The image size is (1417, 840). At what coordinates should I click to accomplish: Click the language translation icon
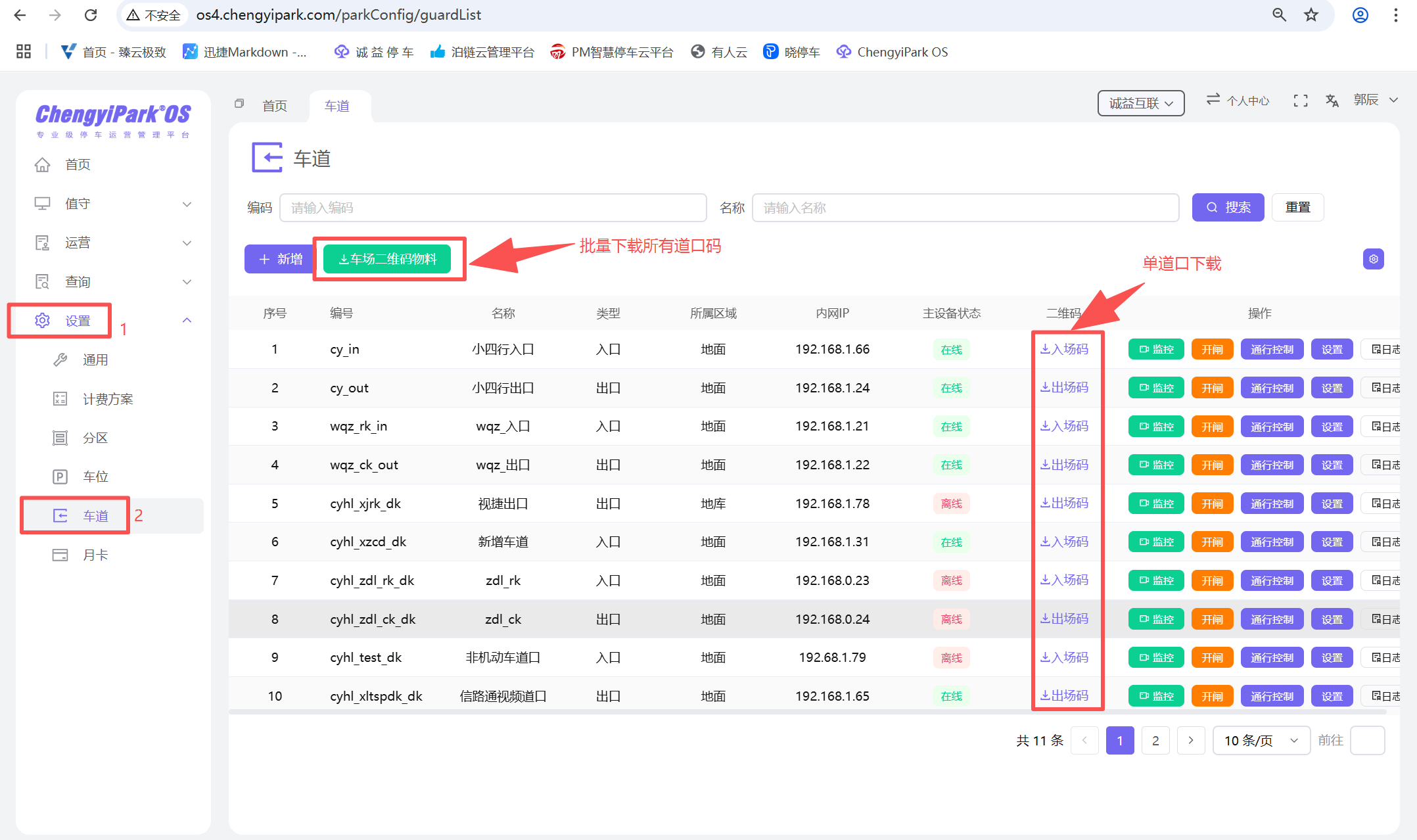tap(1332, 101)
